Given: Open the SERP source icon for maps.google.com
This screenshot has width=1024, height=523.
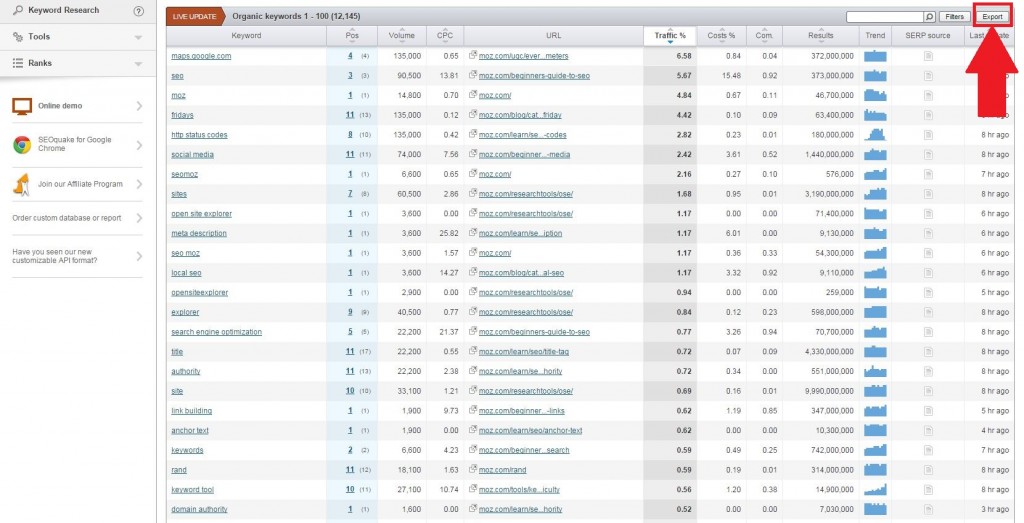Looking at the screenshot, I should tap(928, 56).
